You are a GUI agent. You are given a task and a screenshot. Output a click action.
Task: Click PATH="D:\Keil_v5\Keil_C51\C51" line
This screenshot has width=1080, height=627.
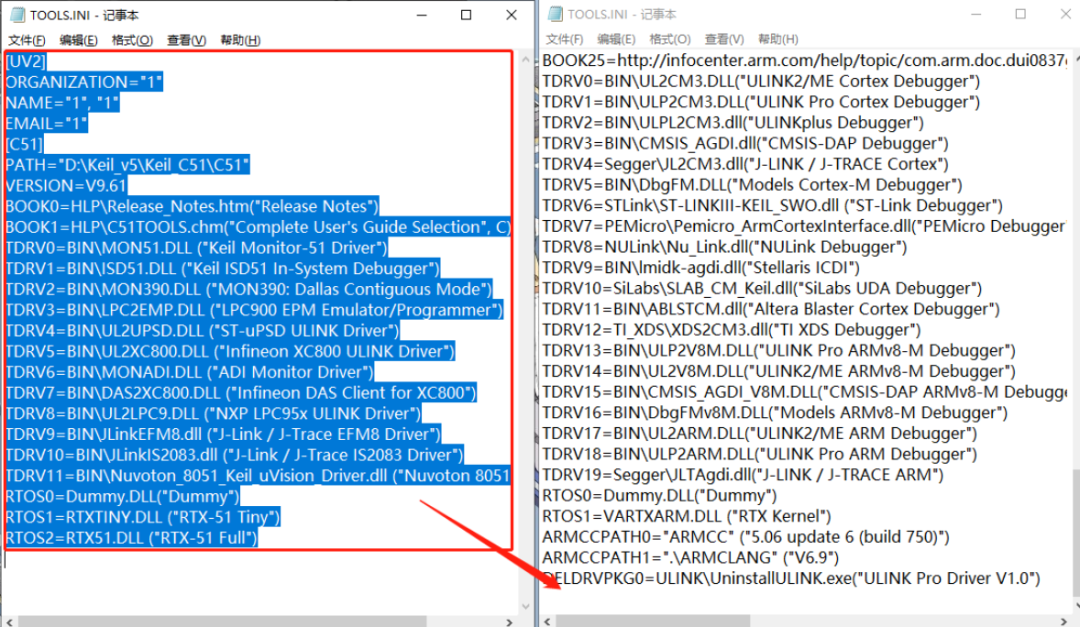pos(127,165)
